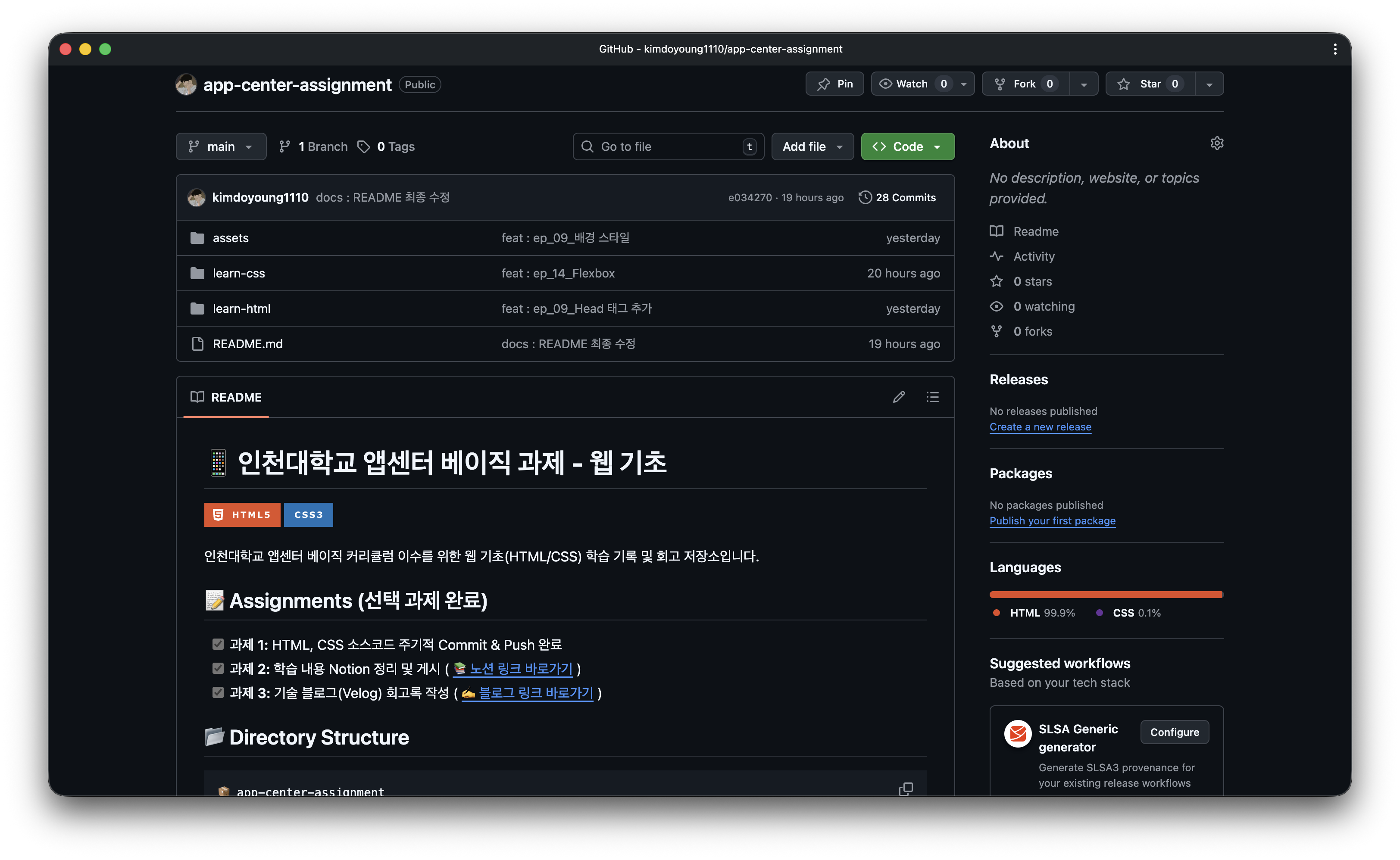Click Create a new release link
Viewport: 1400px width, 860px height.
(1040, 427)
